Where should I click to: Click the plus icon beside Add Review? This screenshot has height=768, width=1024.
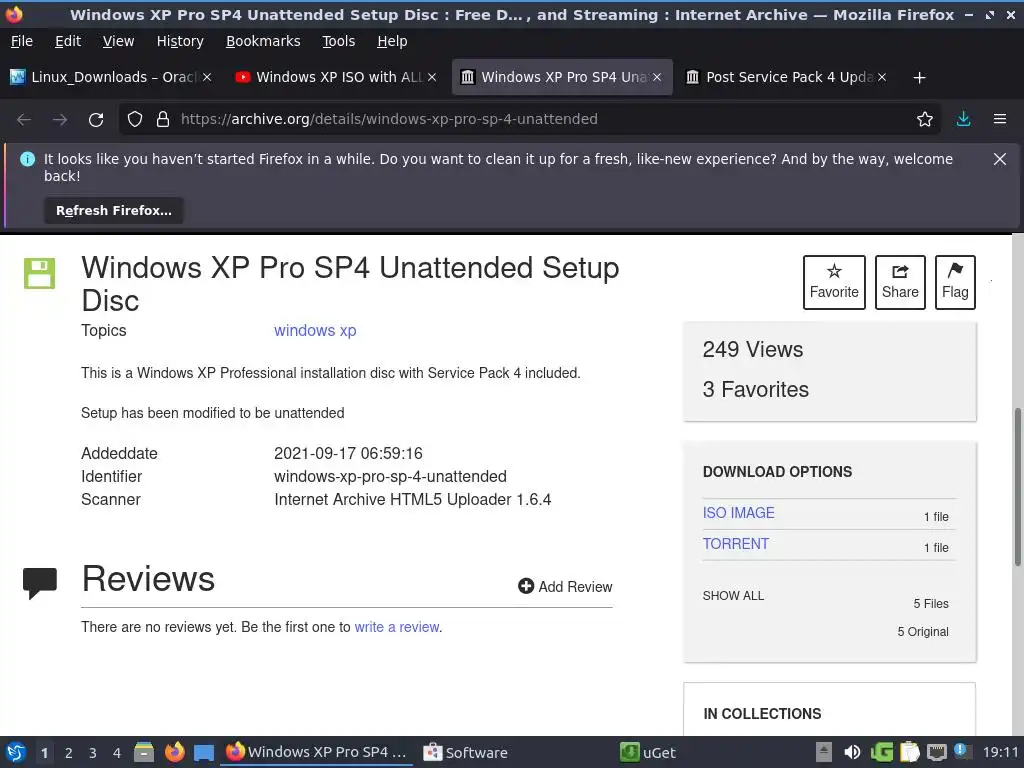click(526, 586)
